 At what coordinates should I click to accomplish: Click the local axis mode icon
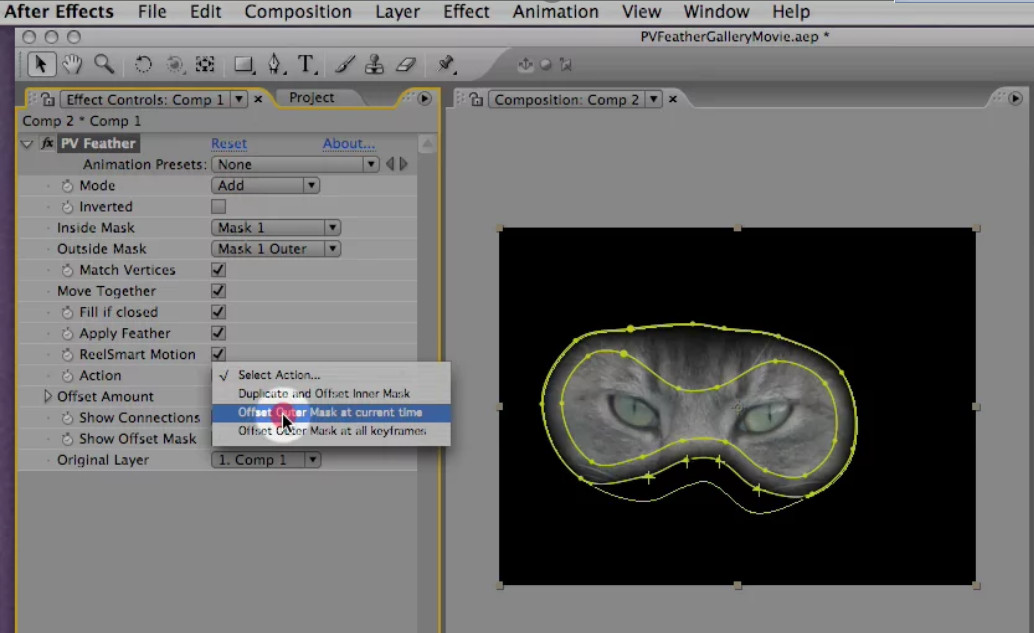(x=526, y=65)
